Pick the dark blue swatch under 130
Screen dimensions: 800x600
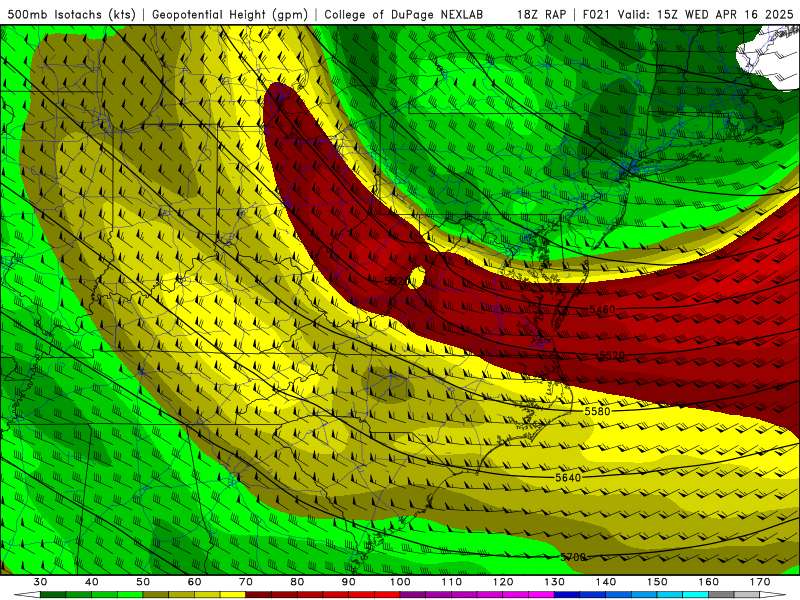tap(567, 595)
